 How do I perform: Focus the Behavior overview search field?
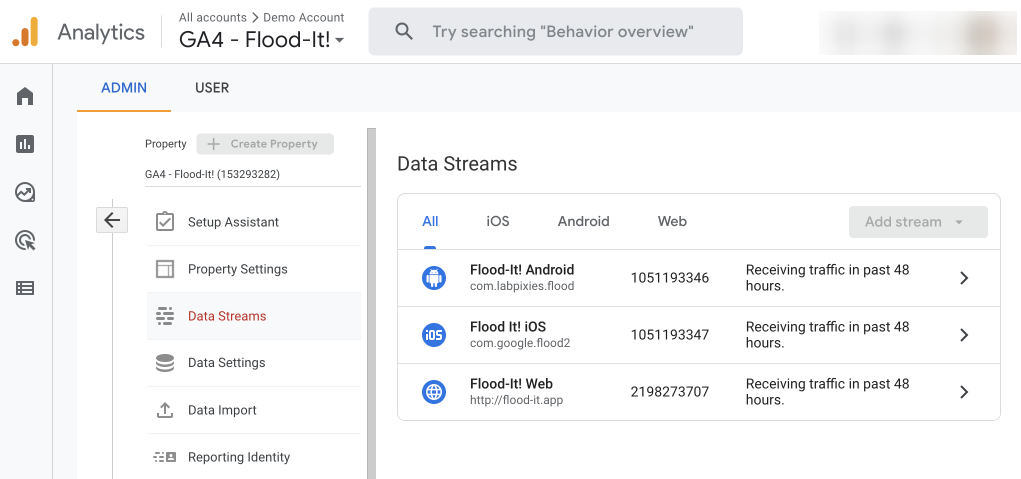tap(555, 31)
